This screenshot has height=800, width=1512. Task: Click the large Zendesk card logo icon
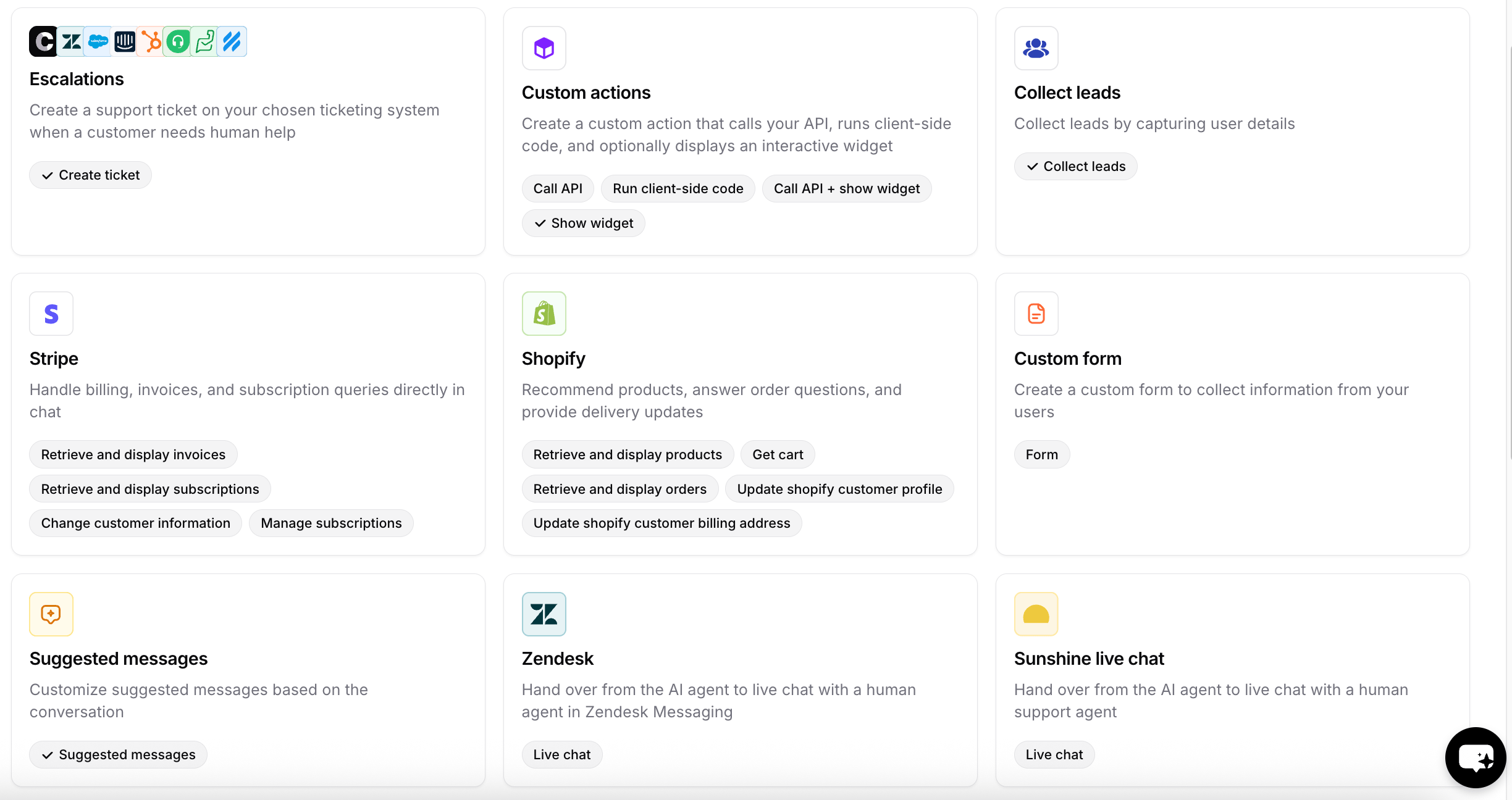click(x=544, y=614)
